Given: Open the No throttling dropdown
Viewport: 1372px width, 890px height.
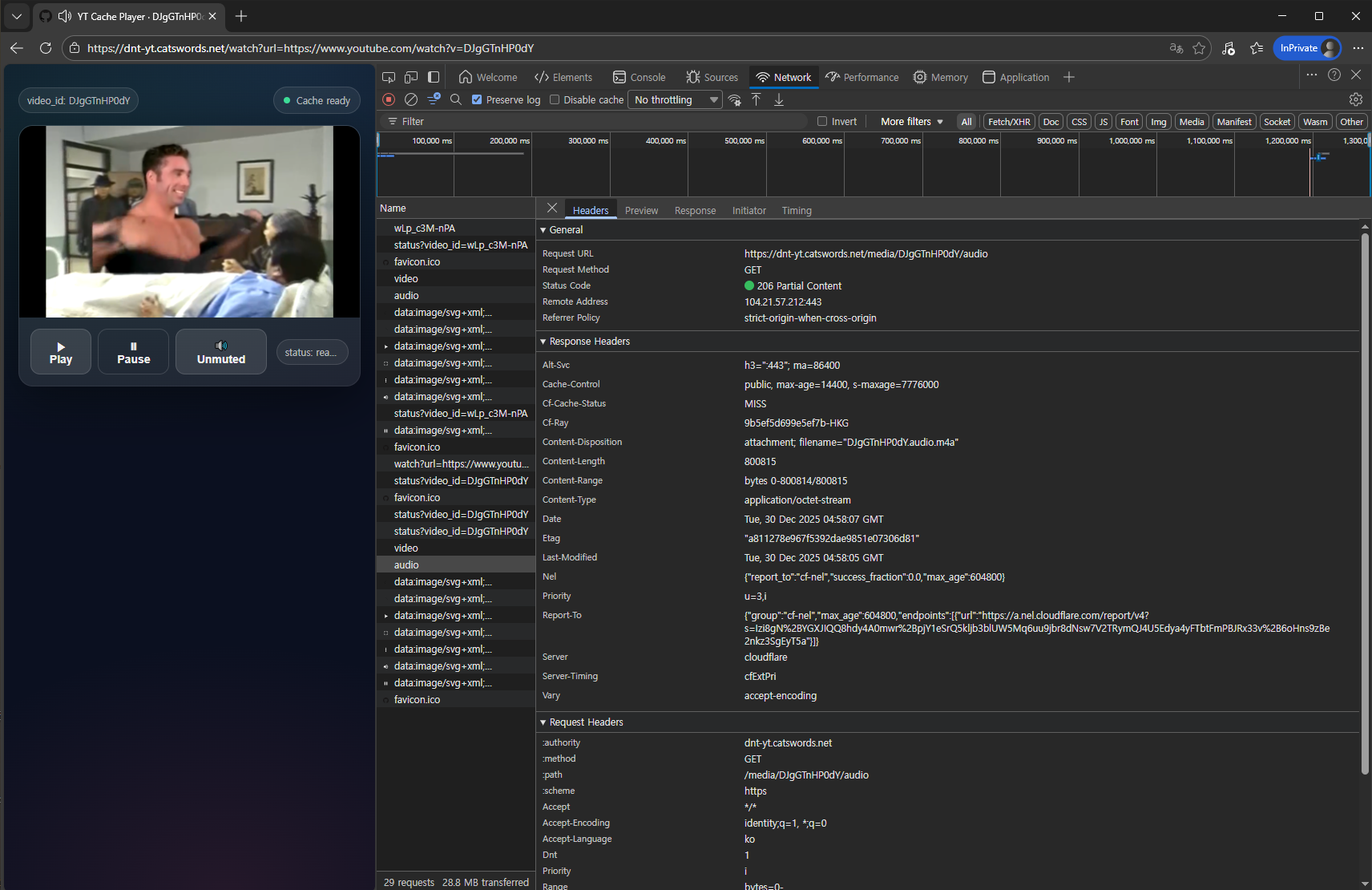Looking at the screenshot, I should [676, 99].
